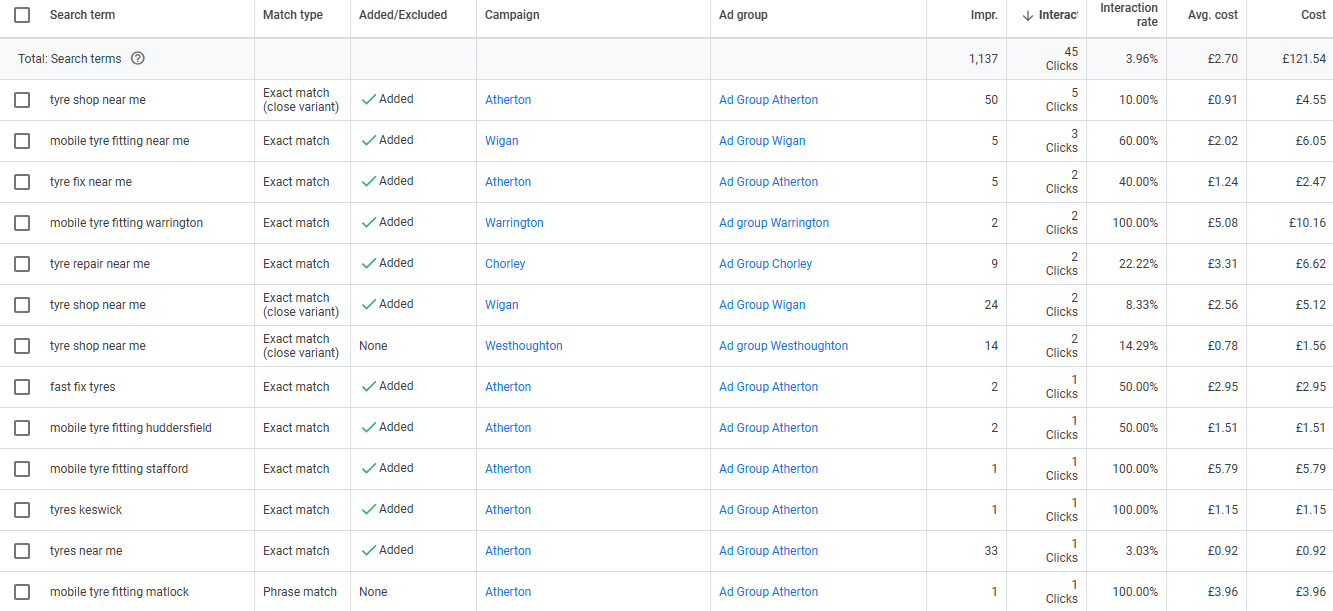Click the 3.03% interaction rate cell

(1141, 551)
